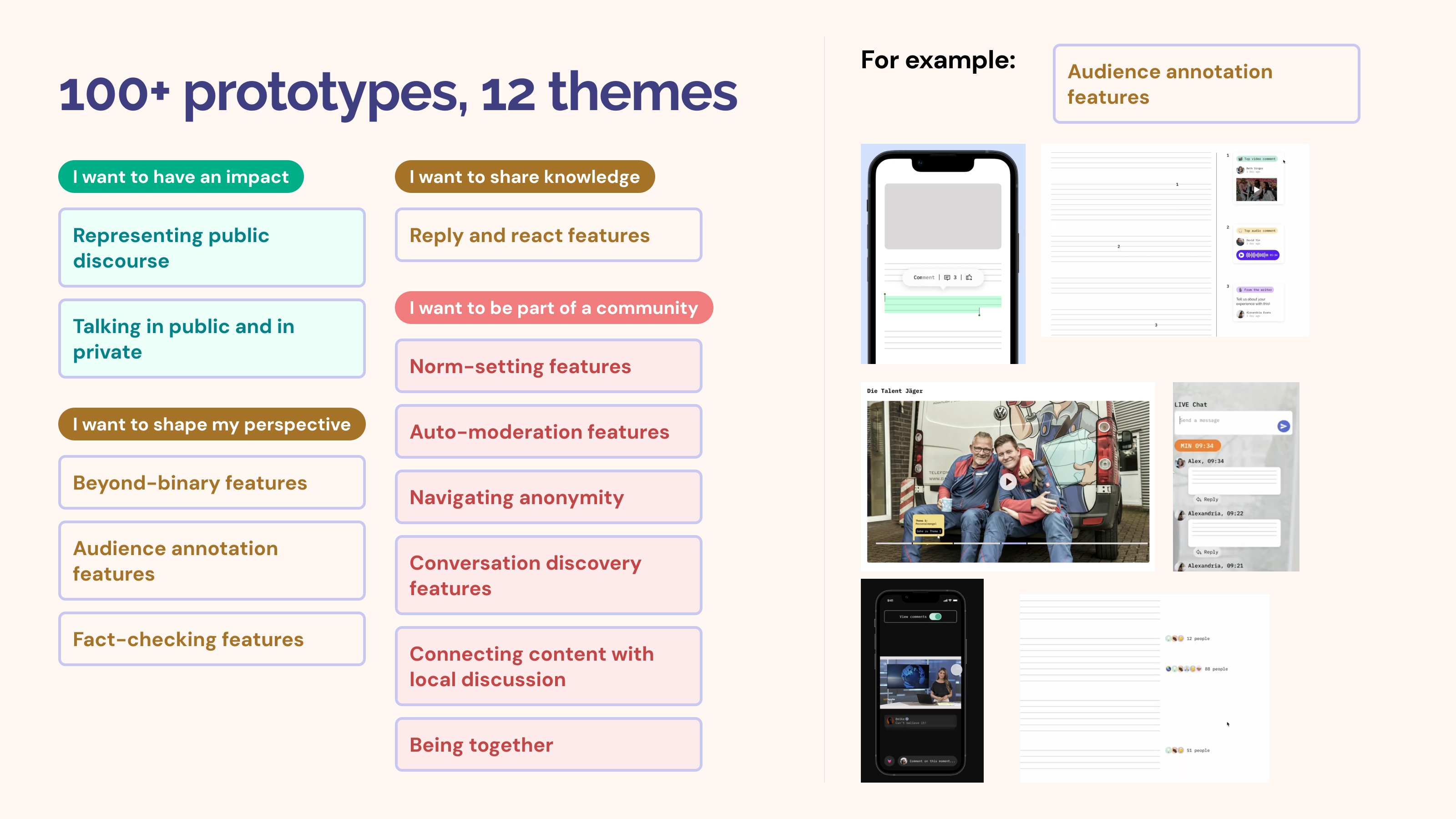The height and width of the screenshot is (819, 1456).
Task: Select the 'Top audio comment' label tab
Action: 1257,231
